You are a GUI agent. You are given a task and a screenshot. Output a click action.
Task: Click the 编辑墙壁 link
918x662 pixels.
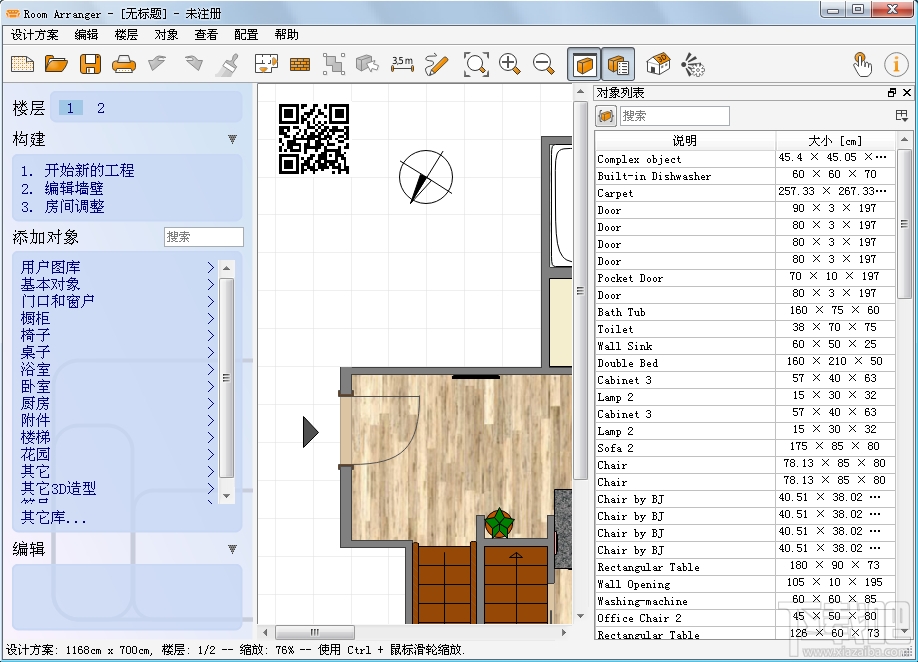tap(74, 189)
